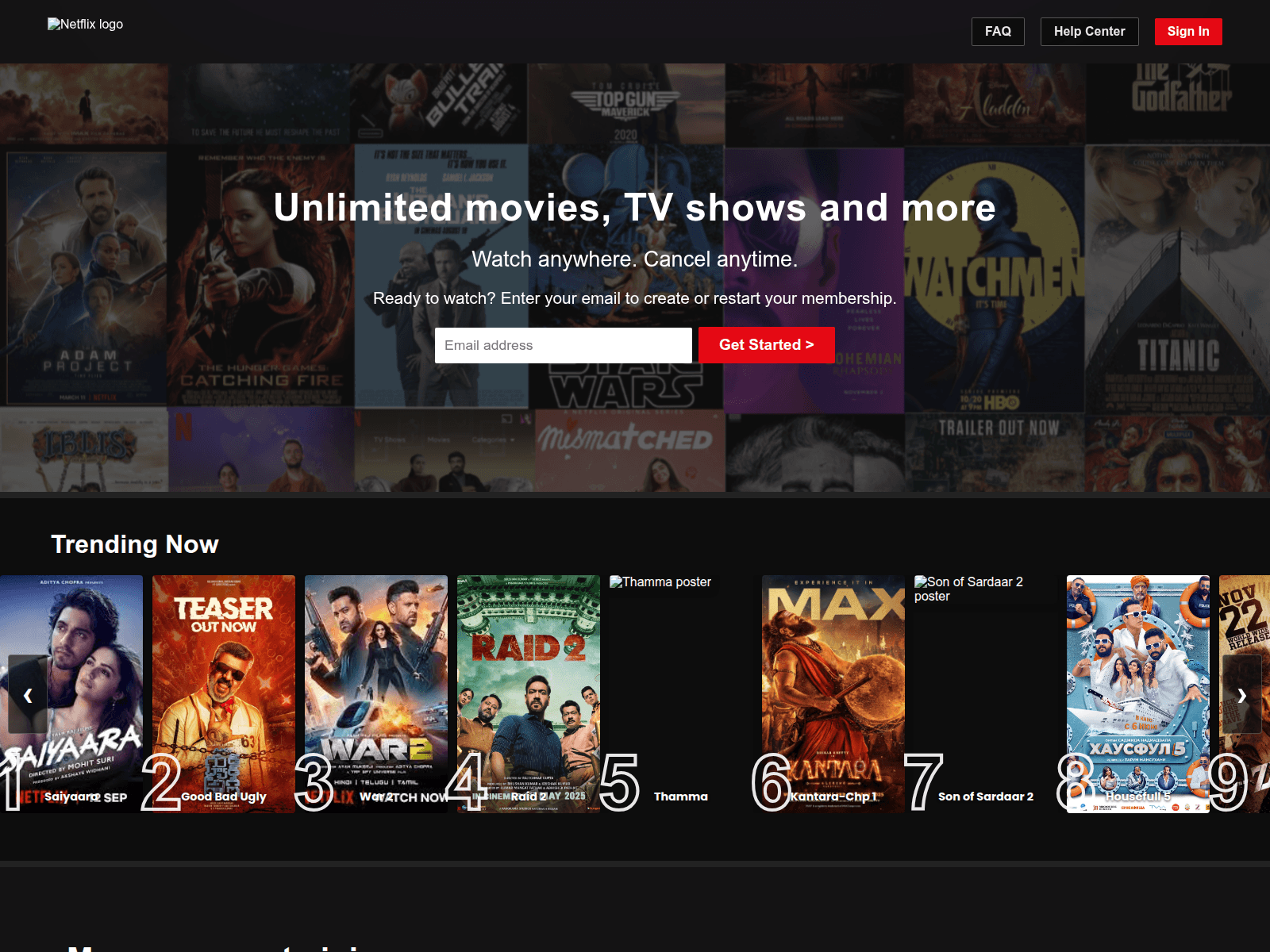The width and height of the screenshot is (1270, 952).
Task: Show previous trending titles with left arrow
Action: point(28,694)
